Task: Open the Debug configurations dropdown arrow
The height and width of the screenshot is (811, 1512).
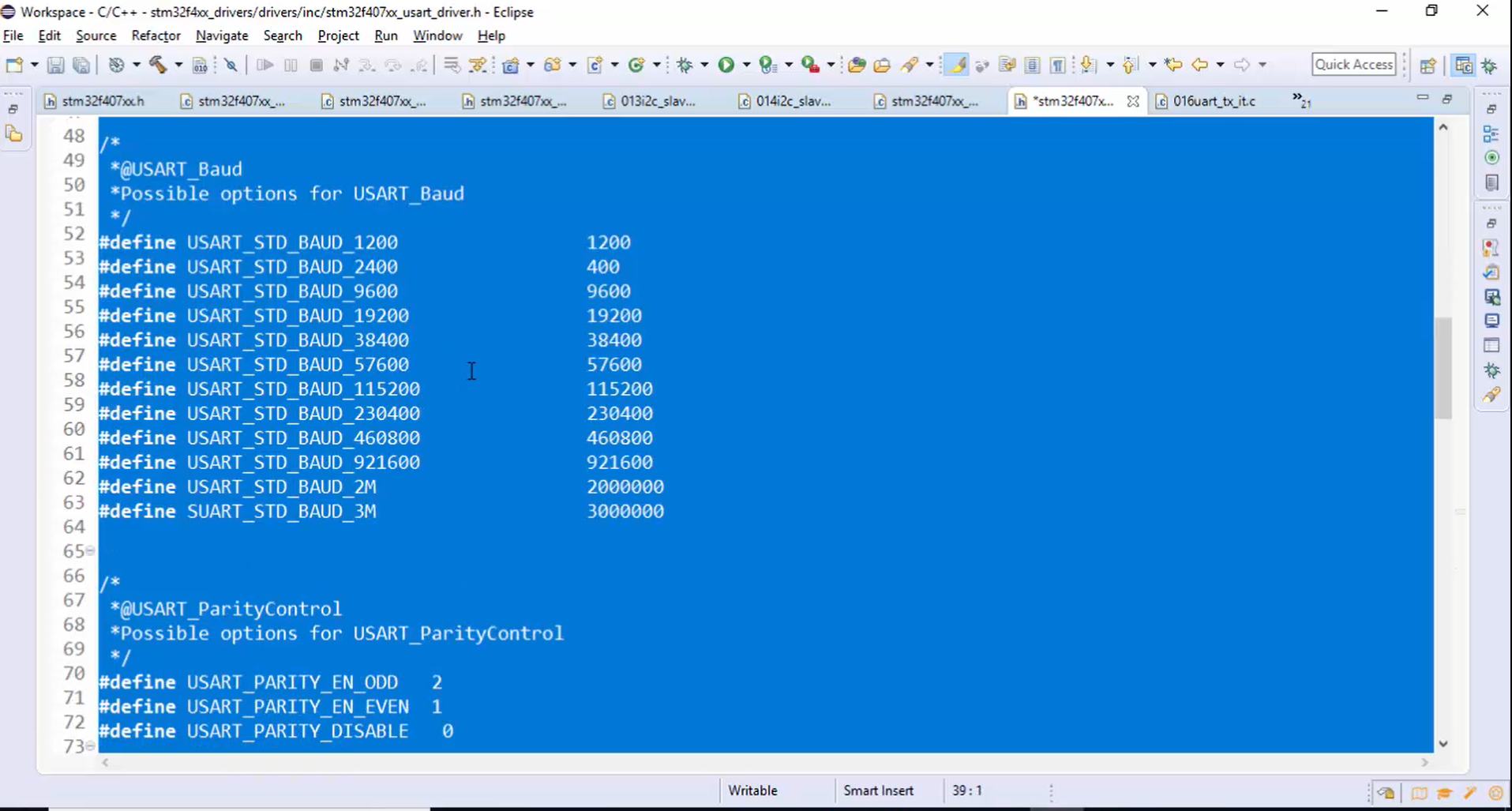Action: pyautogui.click(x=704, y=65)
